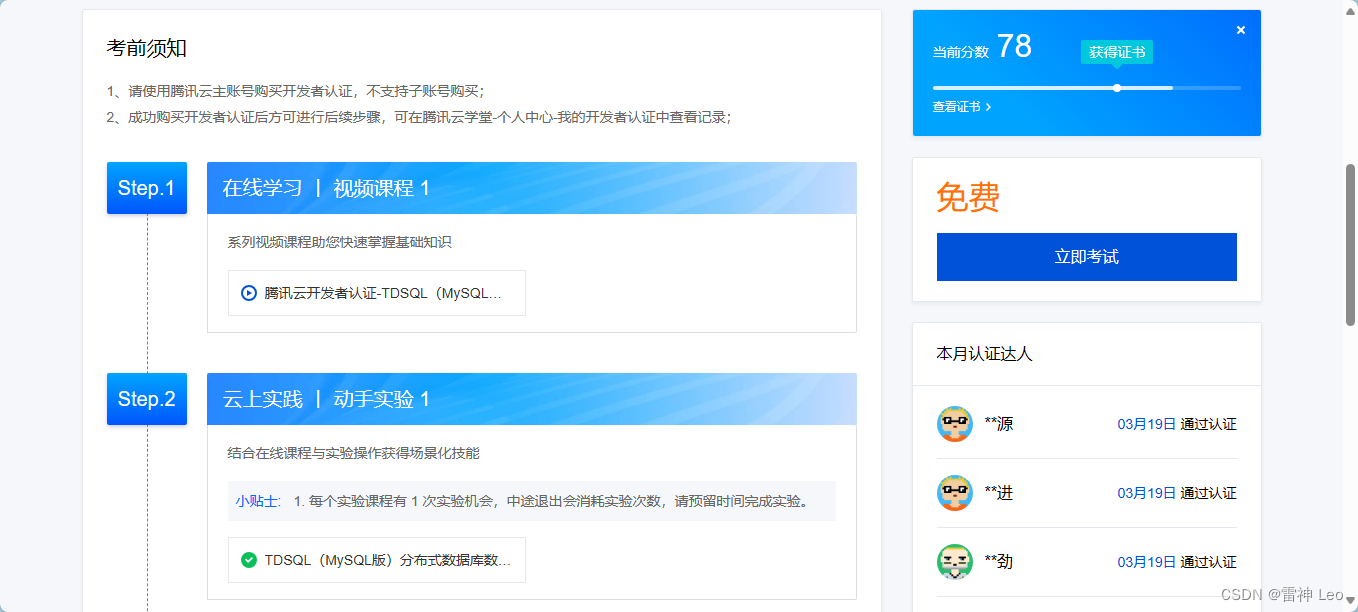
Task: Click the score progress slider handle
Action: pyautogui.click(x=1116, y=87)
